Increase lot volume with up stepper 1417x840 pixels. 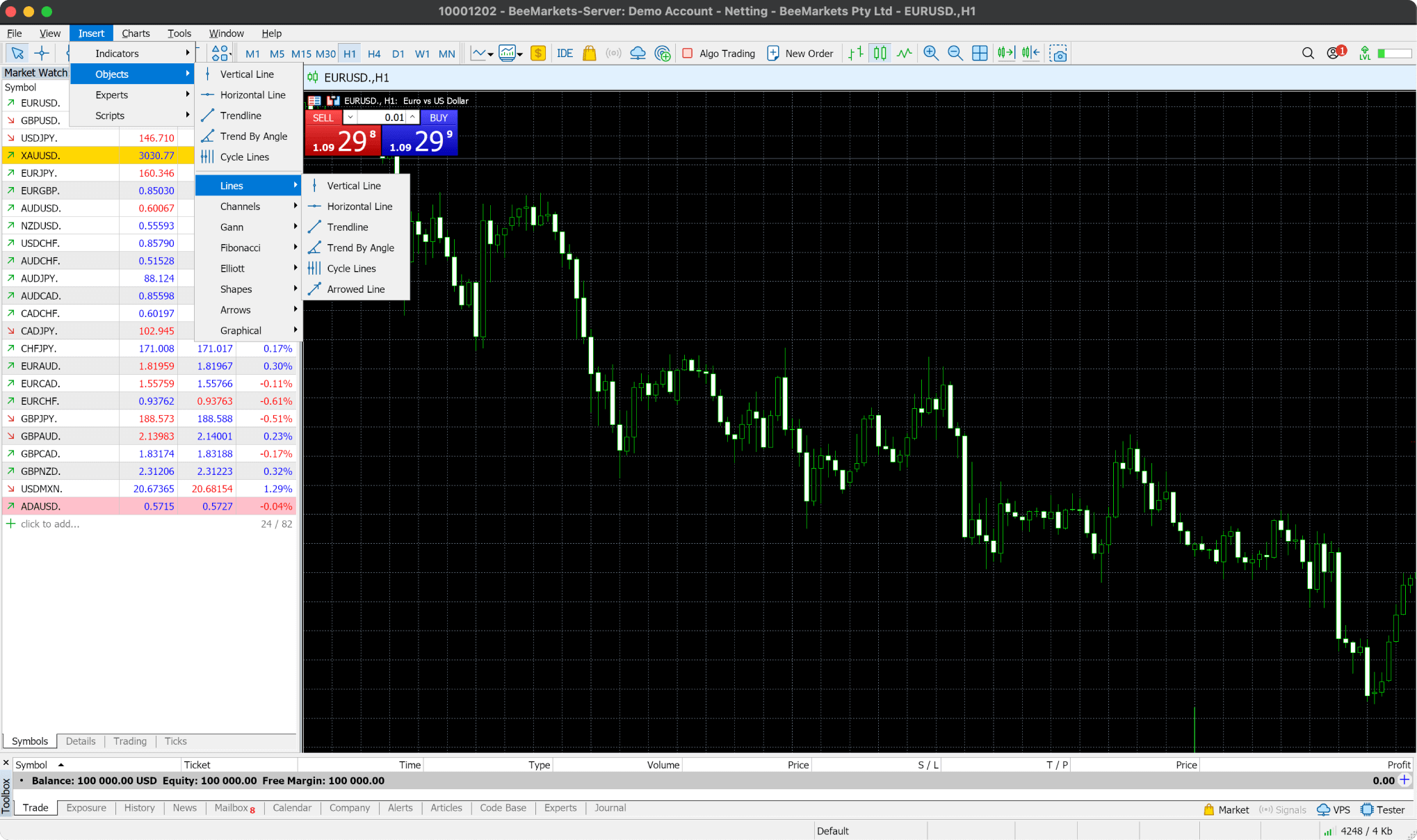pyautogui.click(x=412, y=118)
